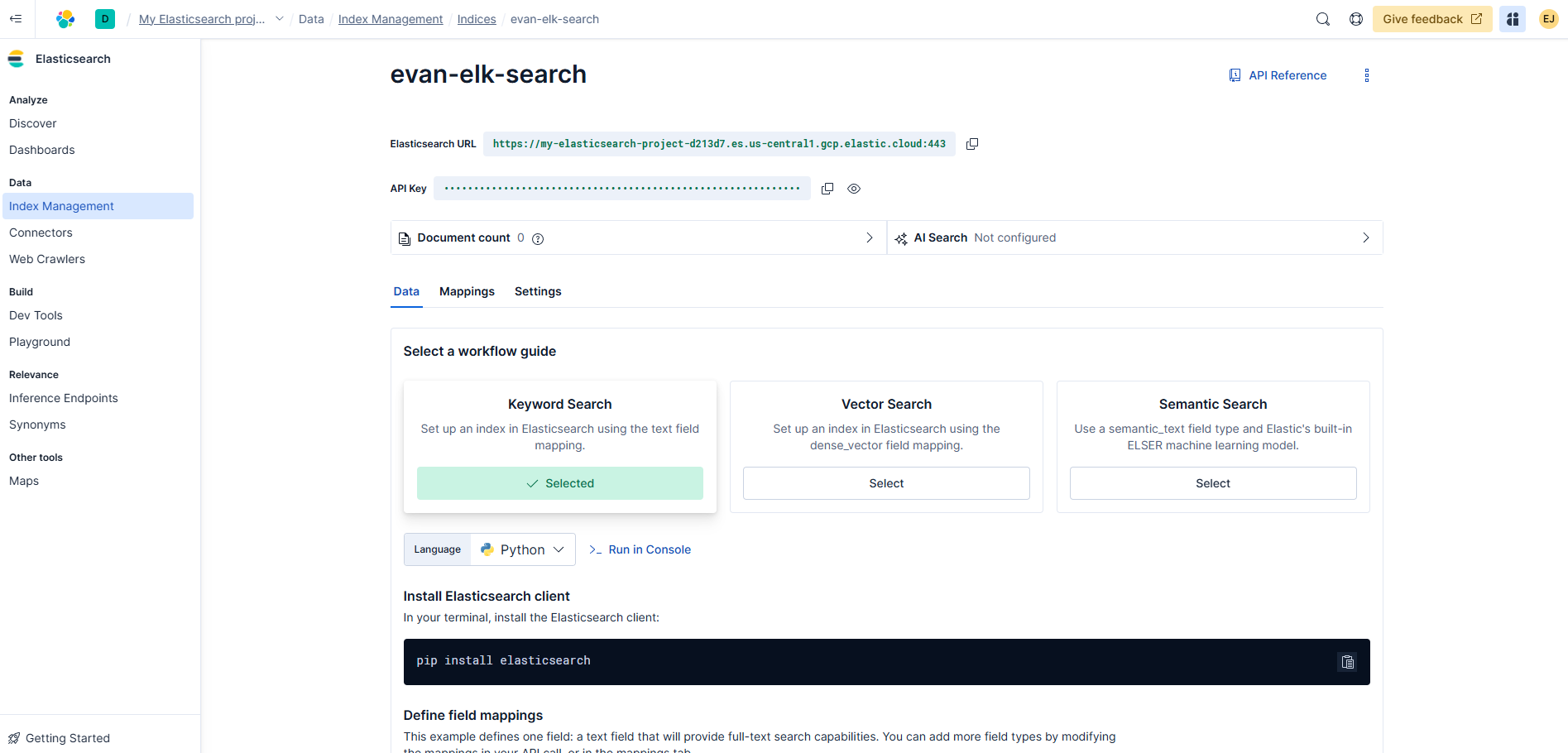This screenshot has height=753, width=1568.
Task: Open the API Reference link
Action: click(1287, 75)
